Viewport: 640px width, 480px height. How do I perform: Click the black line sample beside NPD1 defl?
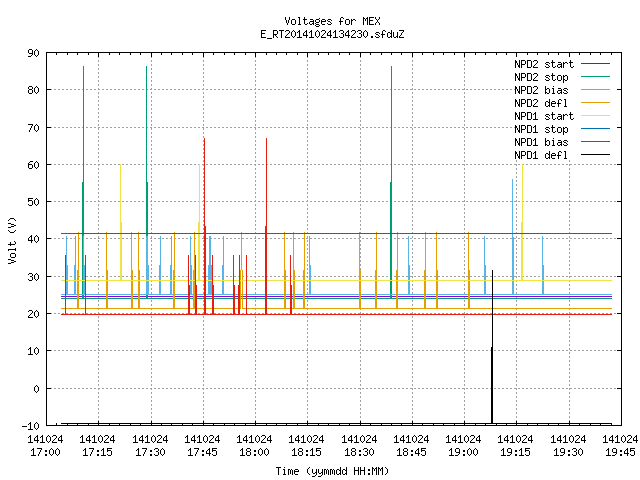(596, 155)
